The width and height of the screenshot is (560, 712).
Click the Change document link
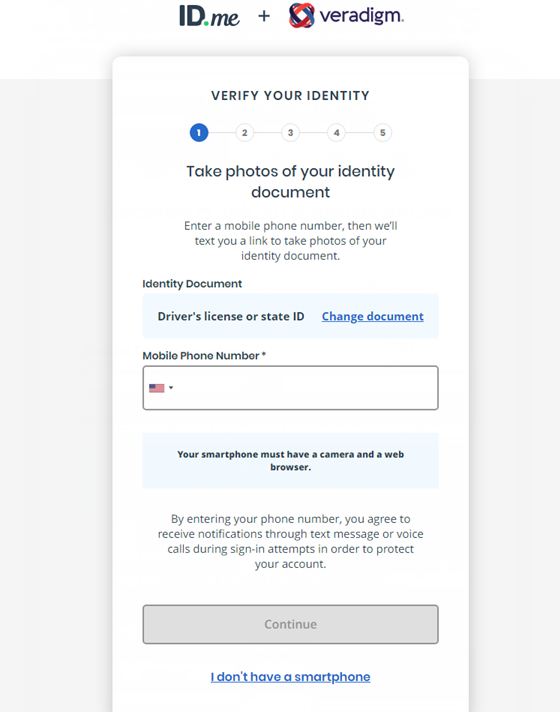point(372,316)
